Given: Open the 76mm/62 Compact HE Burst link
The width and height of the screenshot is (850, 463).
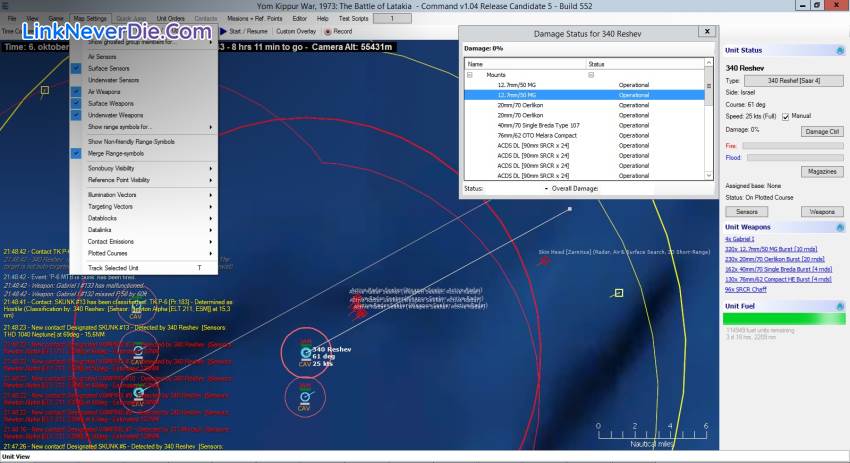Looking at the screenshot, I should (x=778, y=279).
